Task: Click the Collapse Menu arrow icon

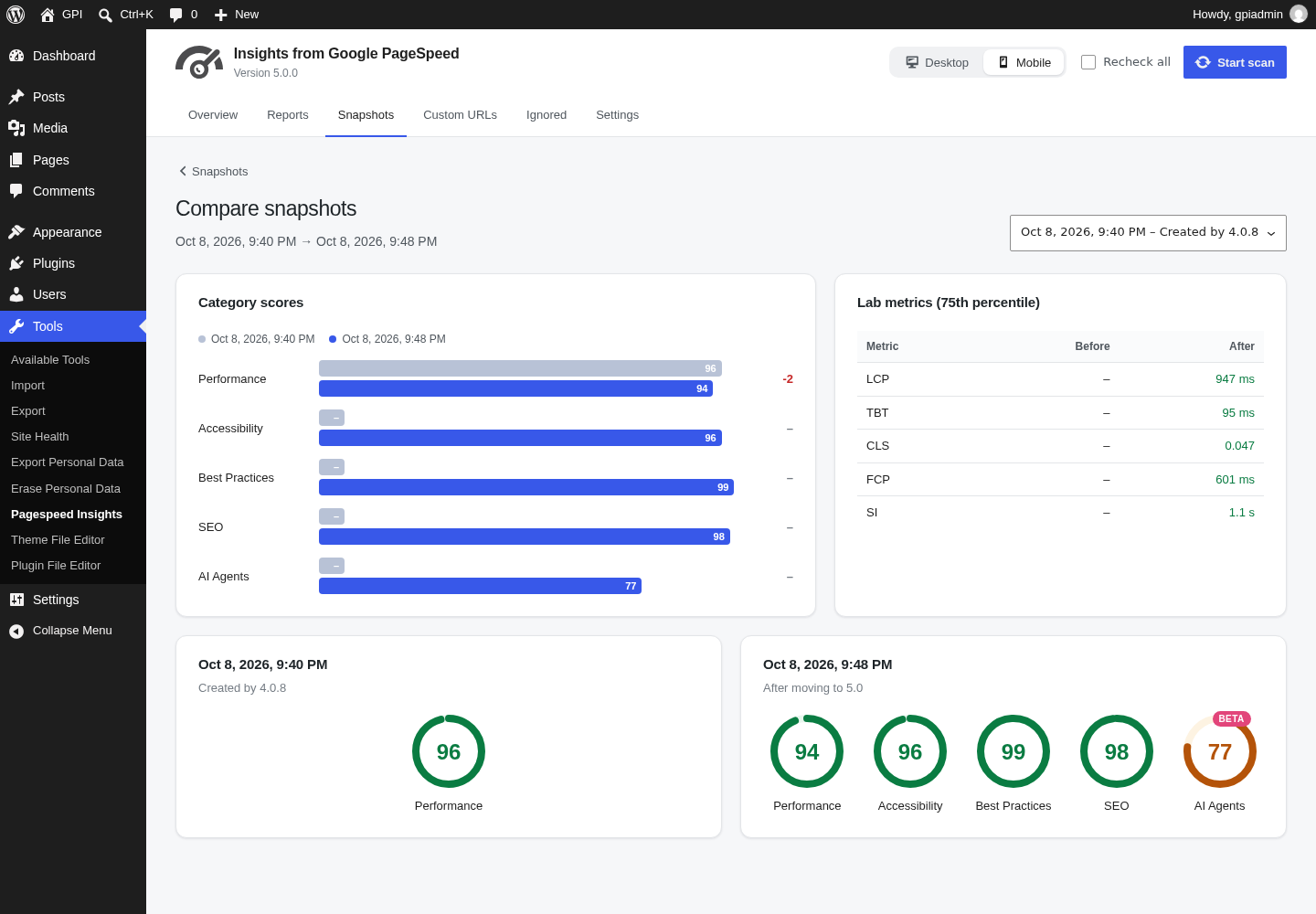Action: point(16,631)
